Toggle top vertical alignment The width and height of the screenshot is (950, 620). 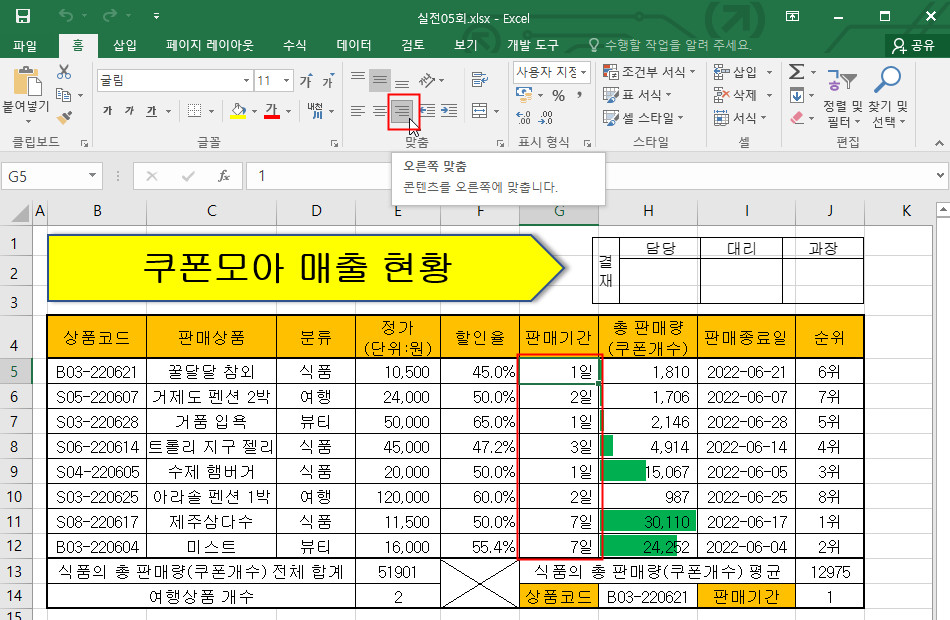click(x=358, y=79)
